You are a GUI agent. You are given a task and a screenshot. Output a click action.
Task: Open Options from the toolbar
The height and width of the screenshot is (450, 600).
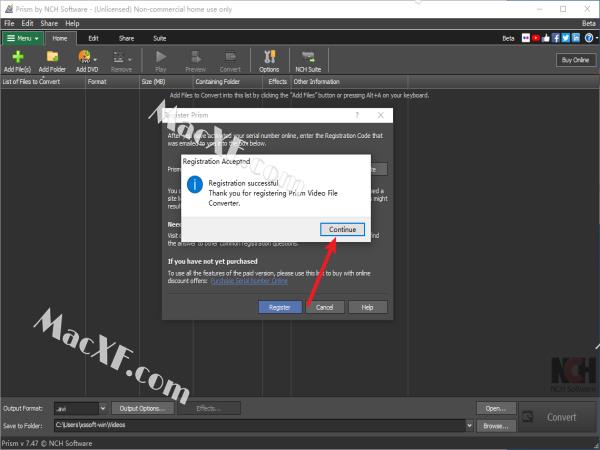(269, 58)
